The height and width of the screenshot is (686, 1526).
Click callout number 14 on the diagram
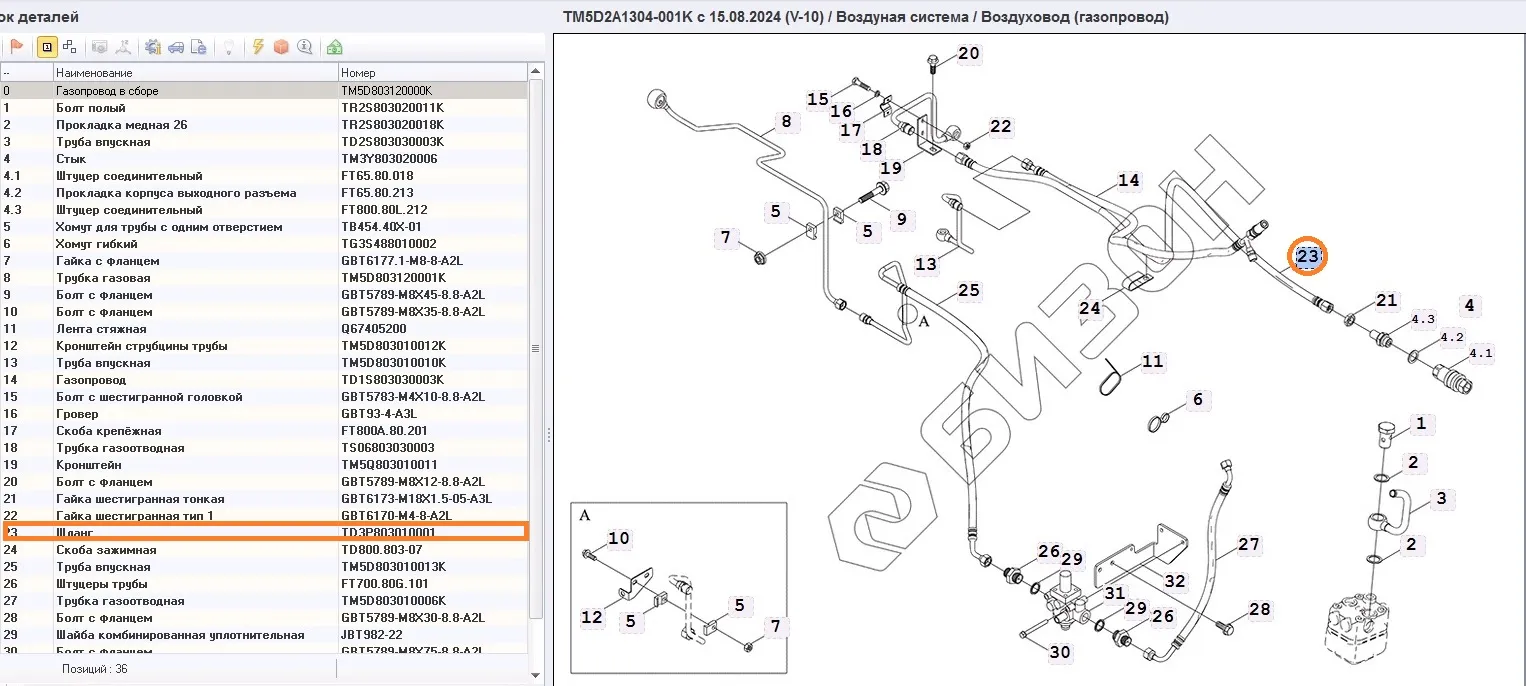click(1128, 181)
